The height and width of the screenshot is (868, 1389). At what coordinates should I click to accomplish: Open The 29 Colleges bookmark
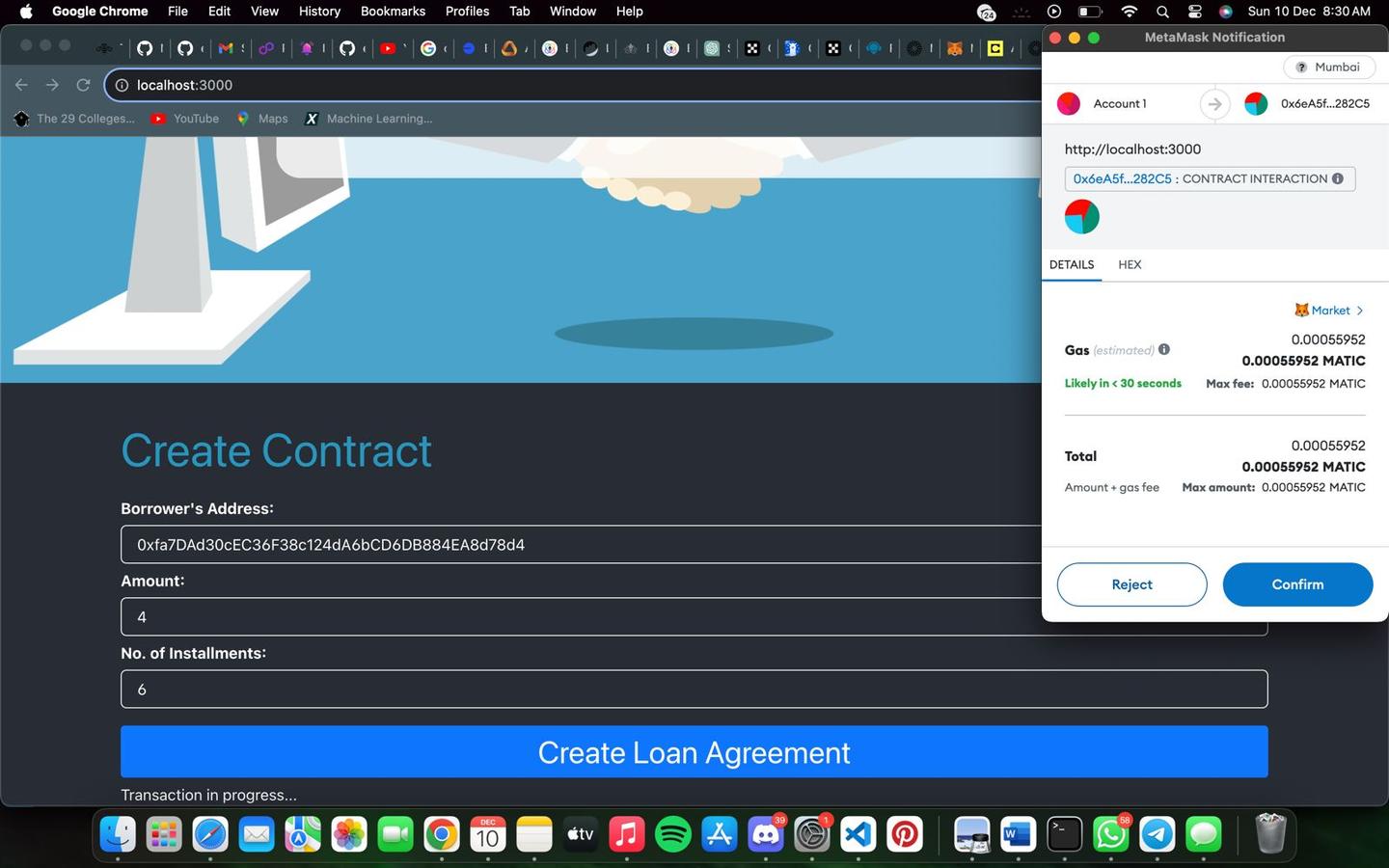click(x=75, y=119)
